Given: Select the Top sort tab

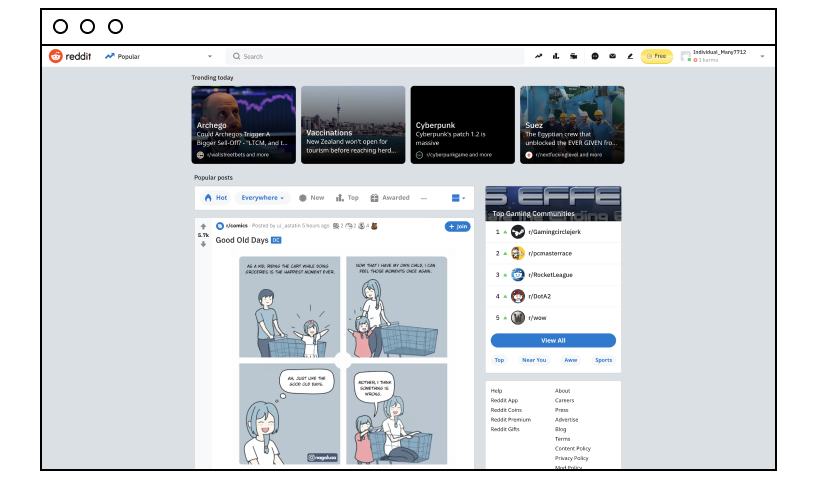Looking at the screenshot, I should (347, 198).
